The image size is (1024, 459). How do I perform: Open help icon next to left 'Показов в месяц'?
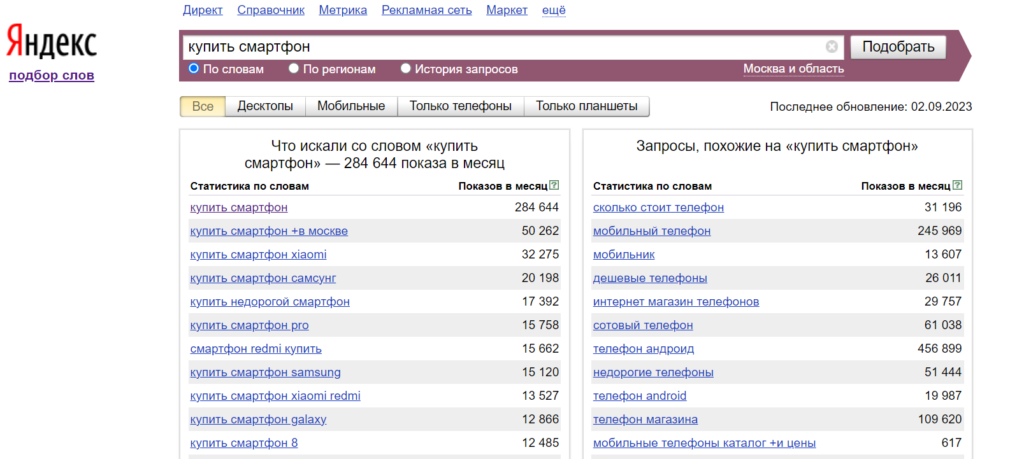(554, 186)
